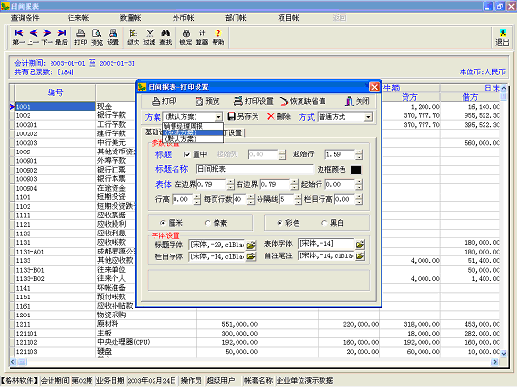Adjust the 栏目行高 column height spinner
517x387 pixels.
359,199
